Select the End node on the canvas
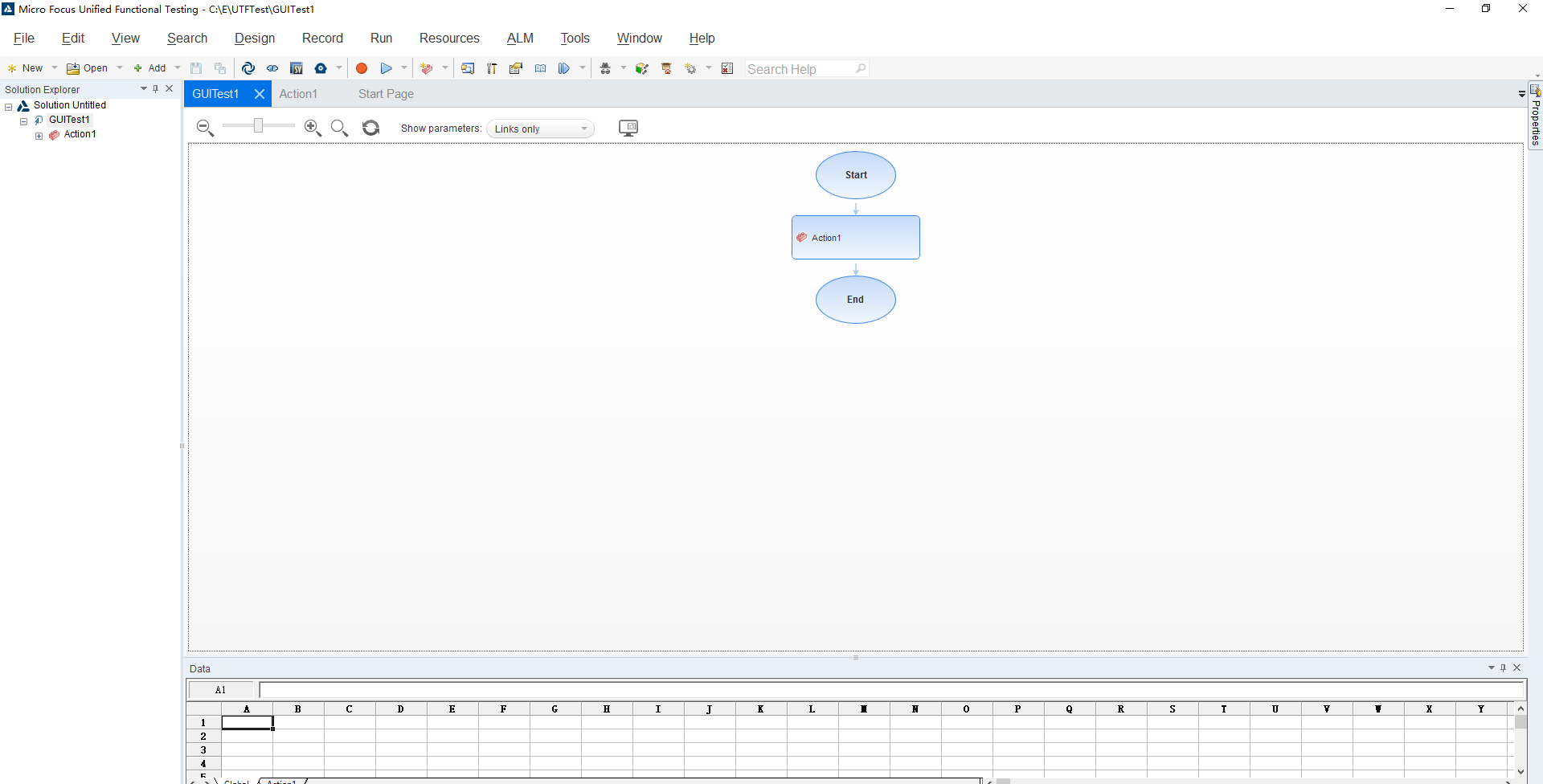The height and width of the screenshot is (784, 1543). pos(856,300)
